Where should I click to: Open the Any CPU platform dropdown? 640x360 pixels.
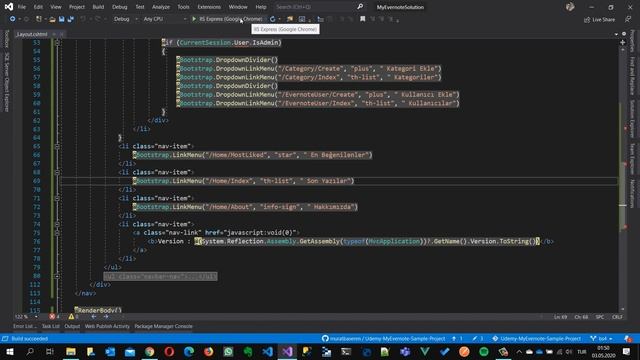coord(164,19)
